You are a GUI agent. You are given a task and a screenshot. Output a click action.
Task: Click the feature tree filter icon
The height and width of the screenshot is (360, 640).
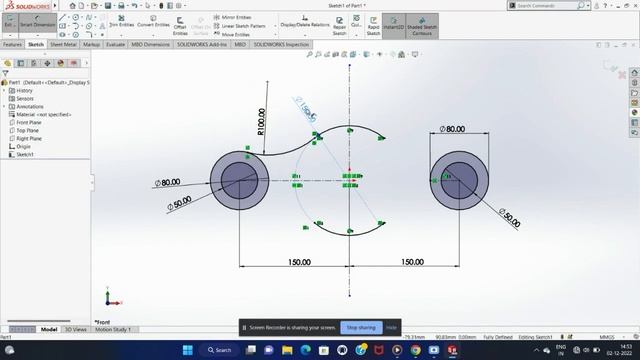coord(5,73)
